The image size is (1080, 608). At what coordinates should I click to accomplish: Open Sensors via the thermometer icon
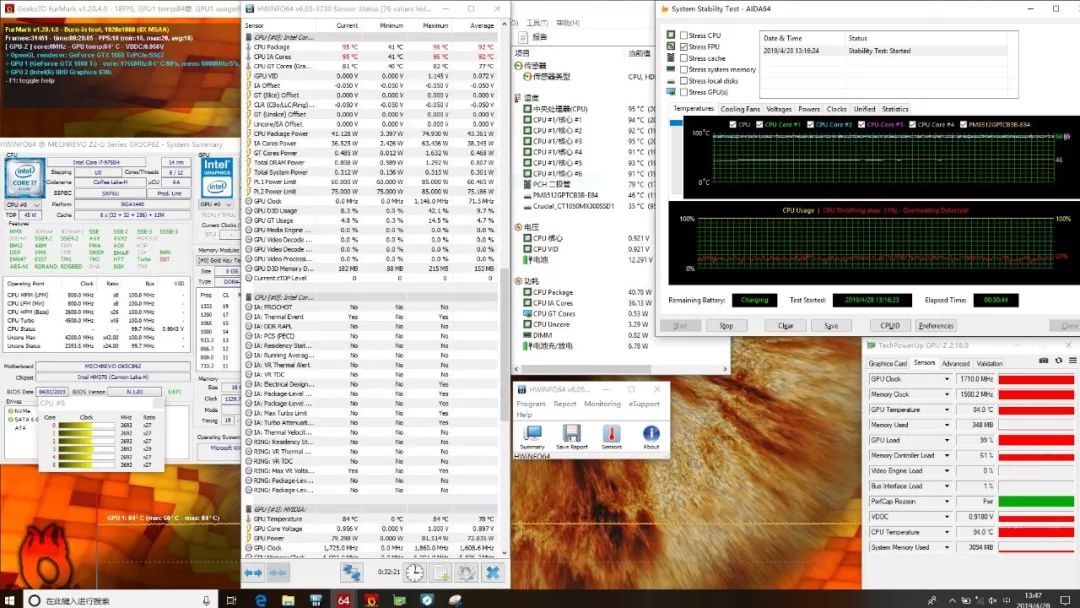[x=611, y=434]
